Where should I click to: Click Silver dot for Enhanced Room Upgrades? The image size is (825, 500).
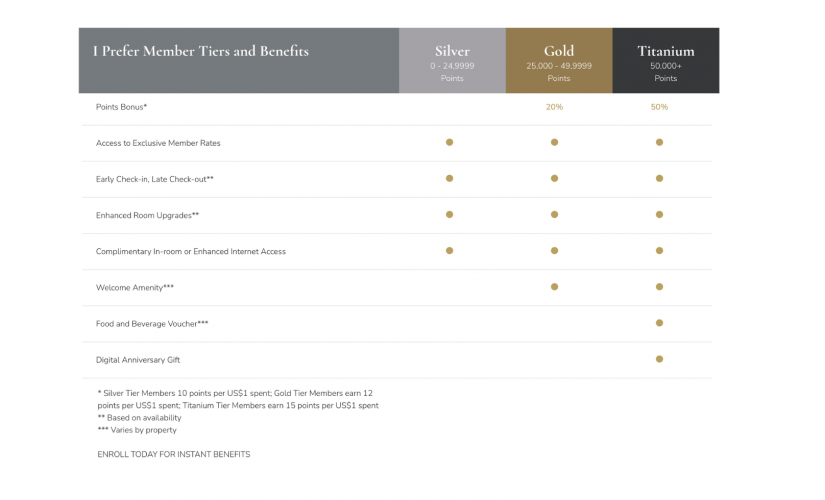[x=449, y=215]
